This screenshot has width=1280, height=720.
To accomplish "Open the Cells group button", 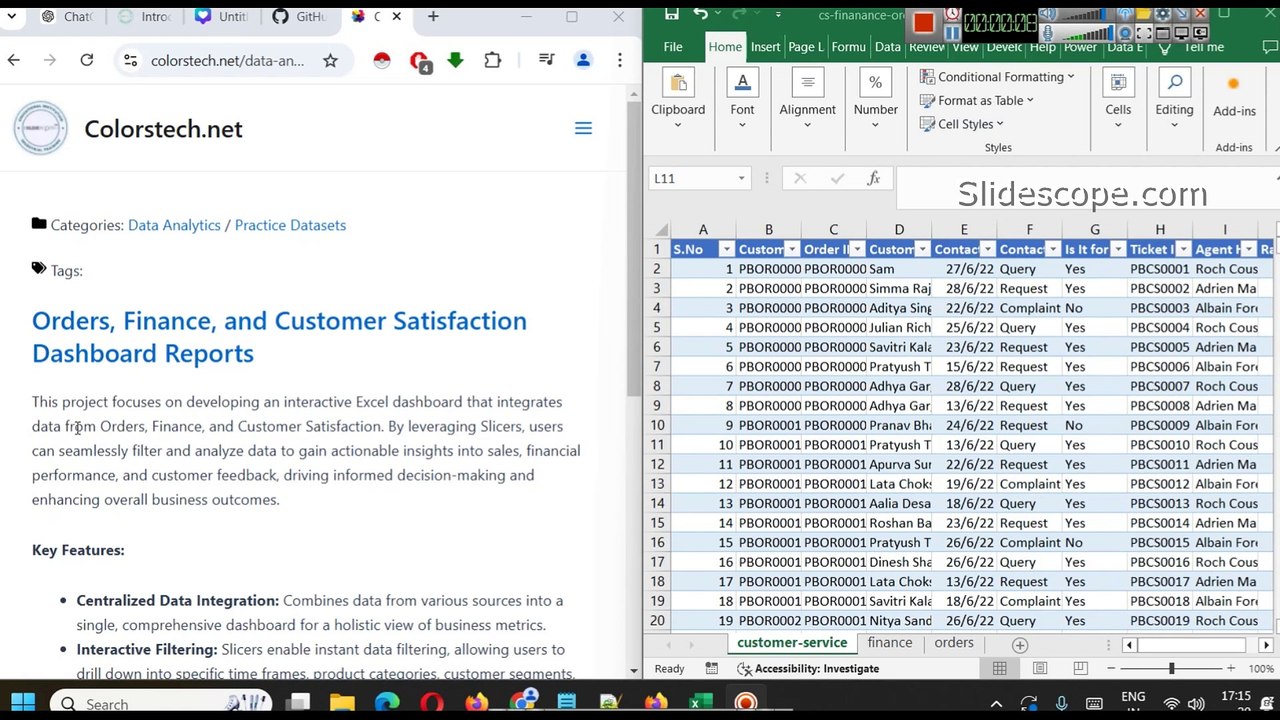I will pyautogui.click(x=1118, y=100).
